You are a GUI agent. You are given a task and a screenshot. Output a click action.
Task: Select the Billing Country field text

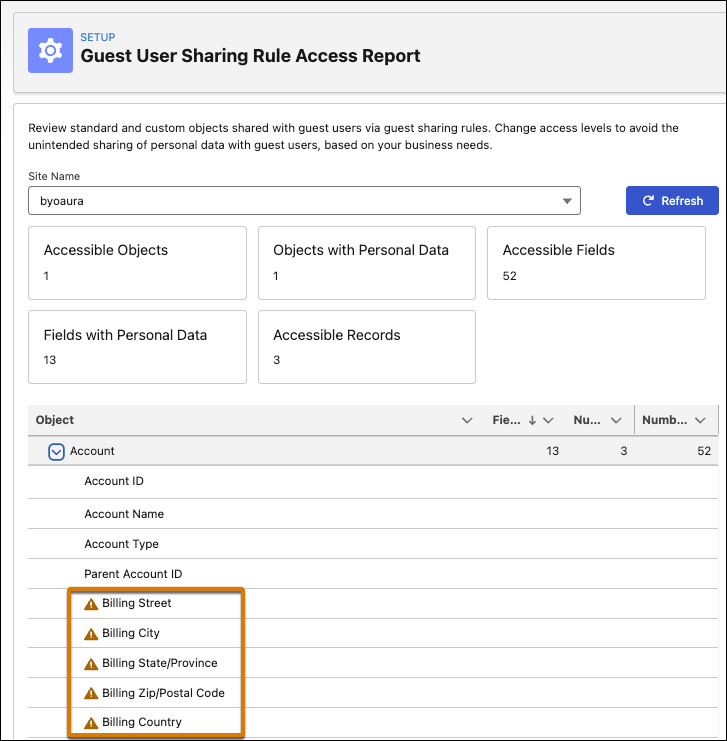142,722
